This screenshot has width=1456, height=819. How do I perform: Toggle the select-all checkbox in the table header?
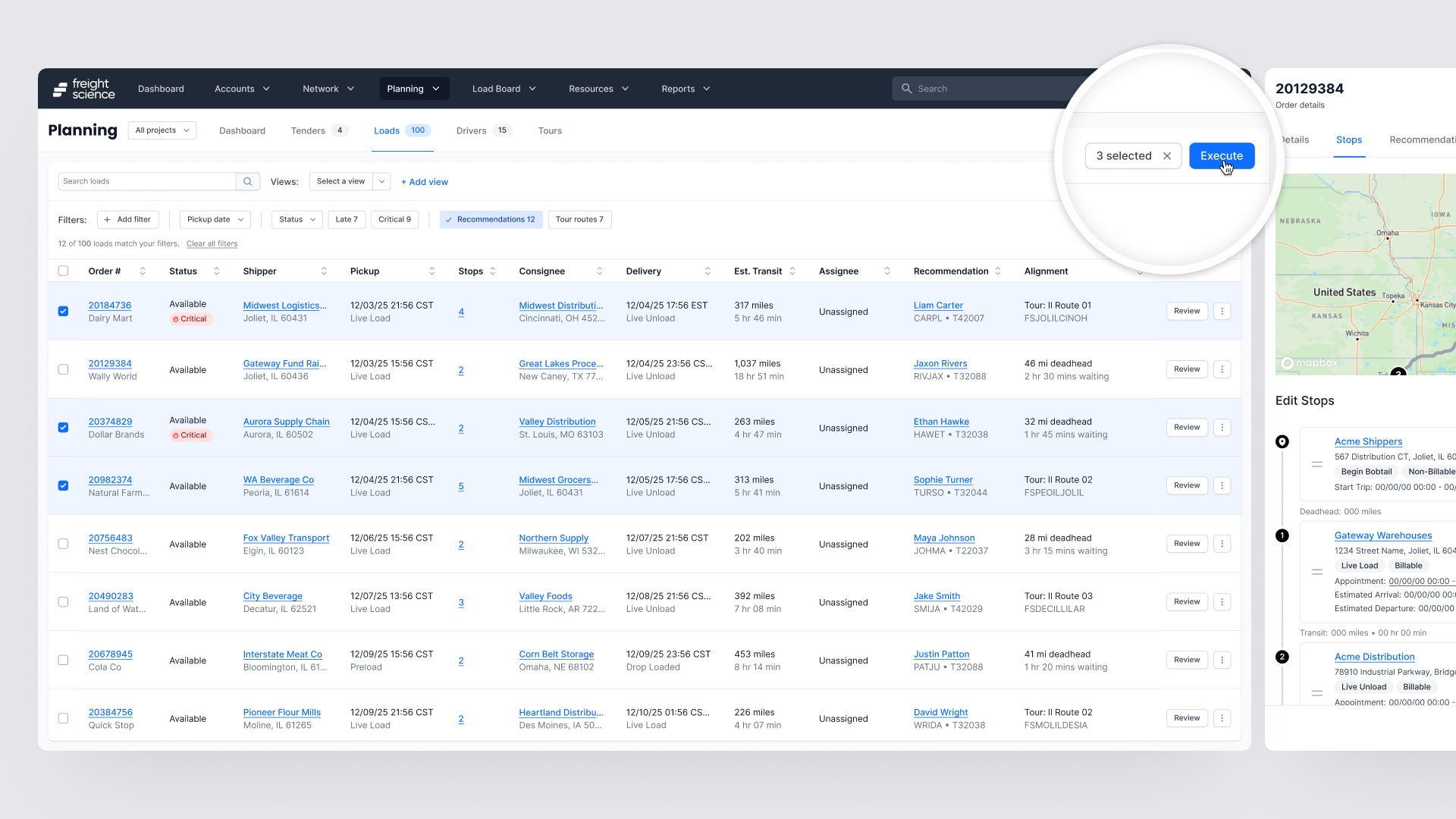click(x=63, y=271)
